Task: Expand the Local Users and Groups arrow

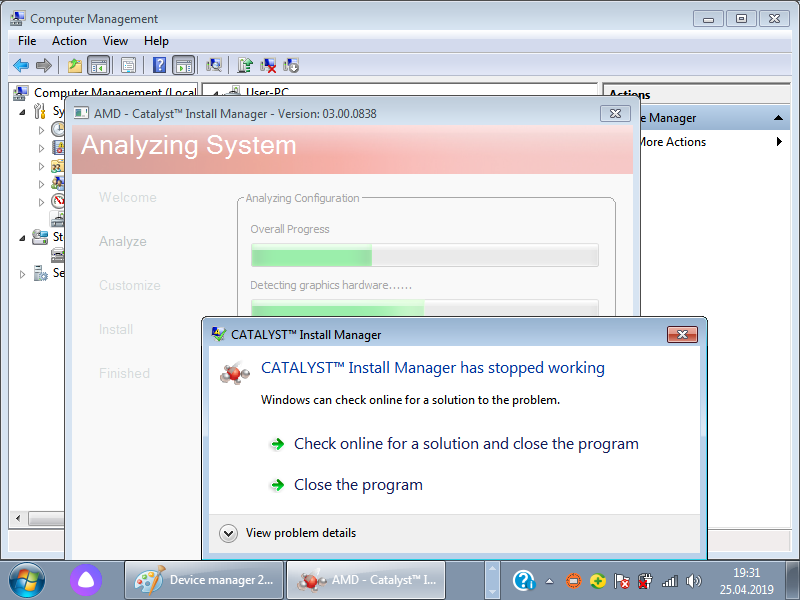Action: [x=41, y=184]
